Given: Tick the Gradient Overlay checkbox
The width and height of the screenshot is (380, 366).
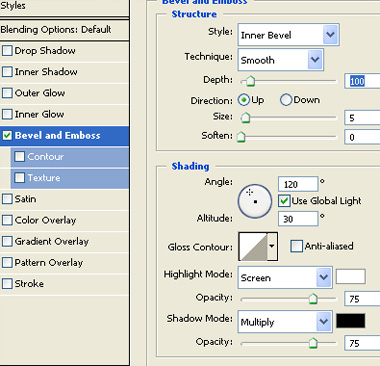Looking at the screenshot, I should click(x=7, y=241).
